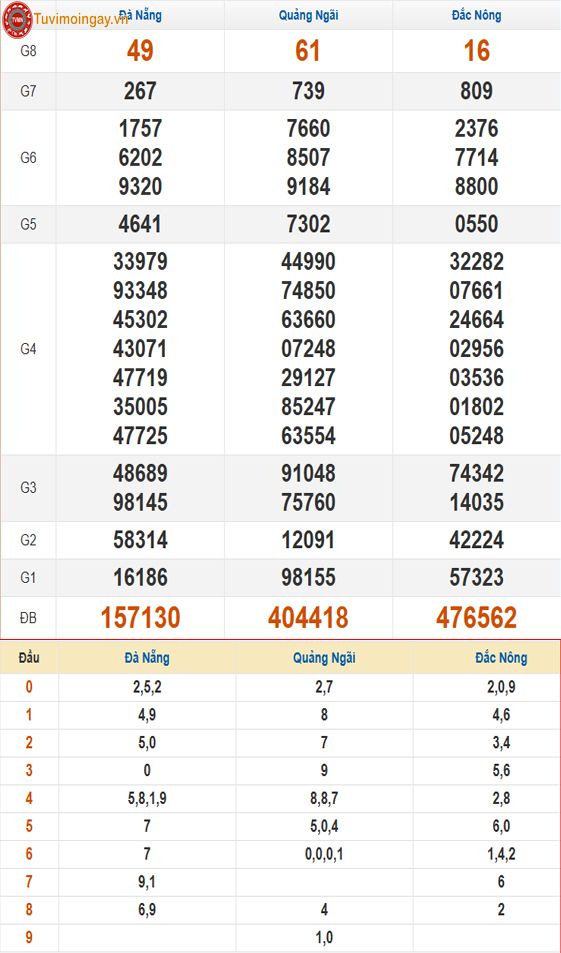Select the Đà Nẵng results column header
The width and height of the screenshot is (561, 953).
pos(140,15)
